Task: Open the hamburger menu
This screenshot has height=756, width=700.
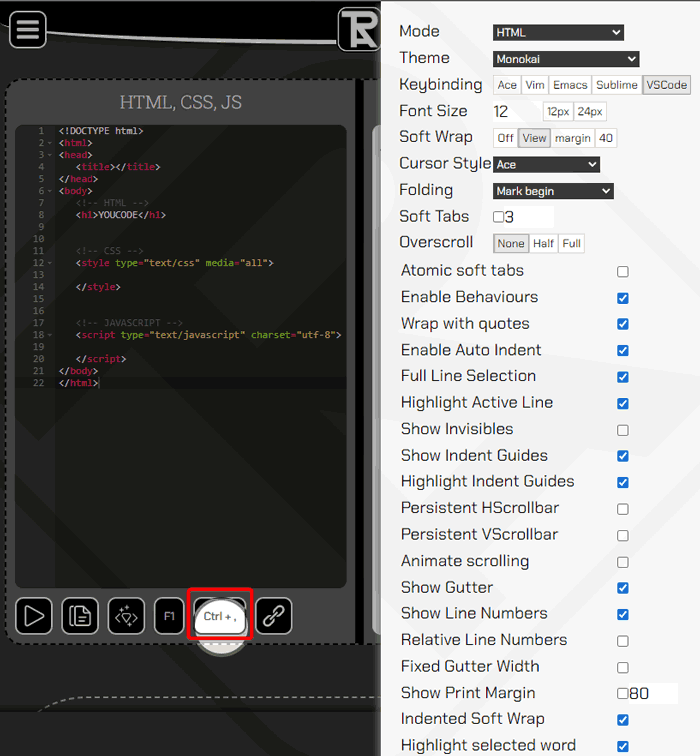Action: click(x=27, y=30)
